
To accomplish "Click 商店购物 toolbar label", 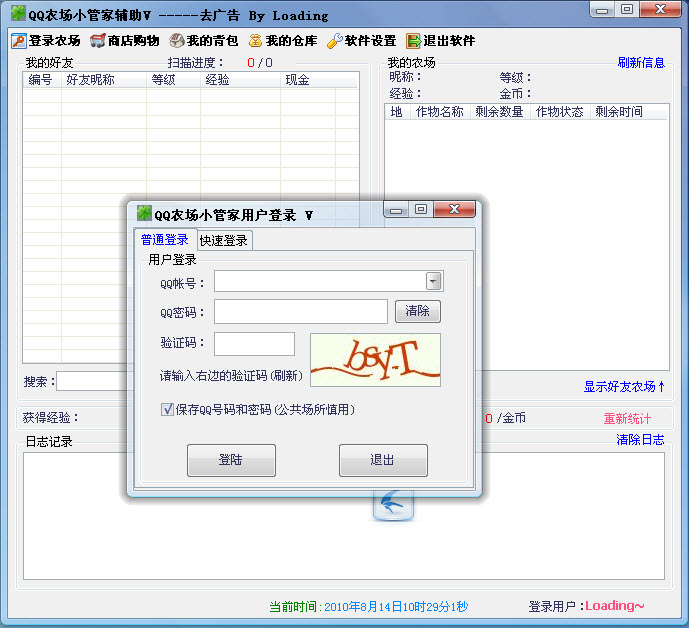I will pos(134,41).
